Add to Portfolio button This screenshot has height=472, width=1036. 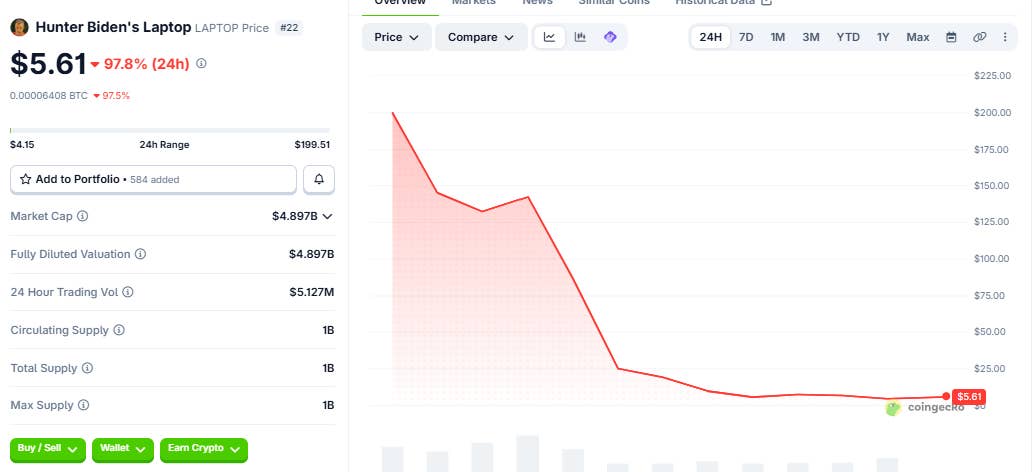pyautogui.click(x=153, y=179)
